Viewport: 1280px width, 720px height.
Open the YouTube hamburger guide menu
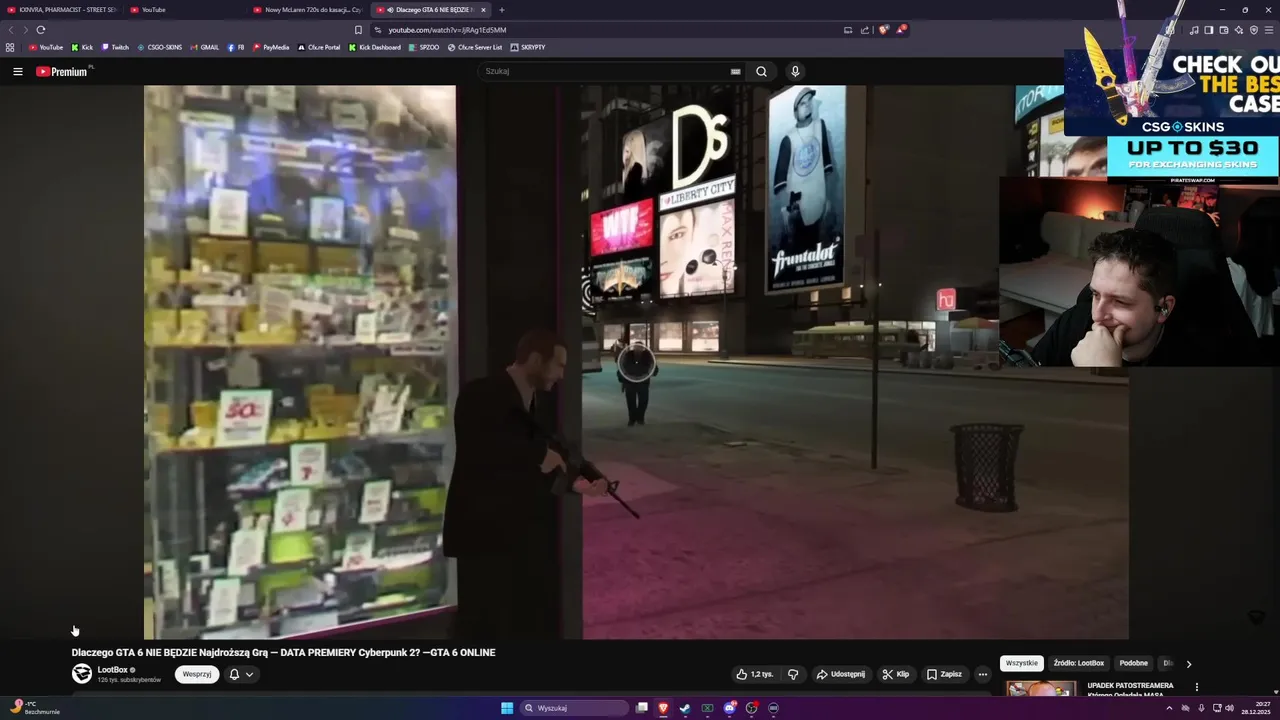(x=17, y=71)
